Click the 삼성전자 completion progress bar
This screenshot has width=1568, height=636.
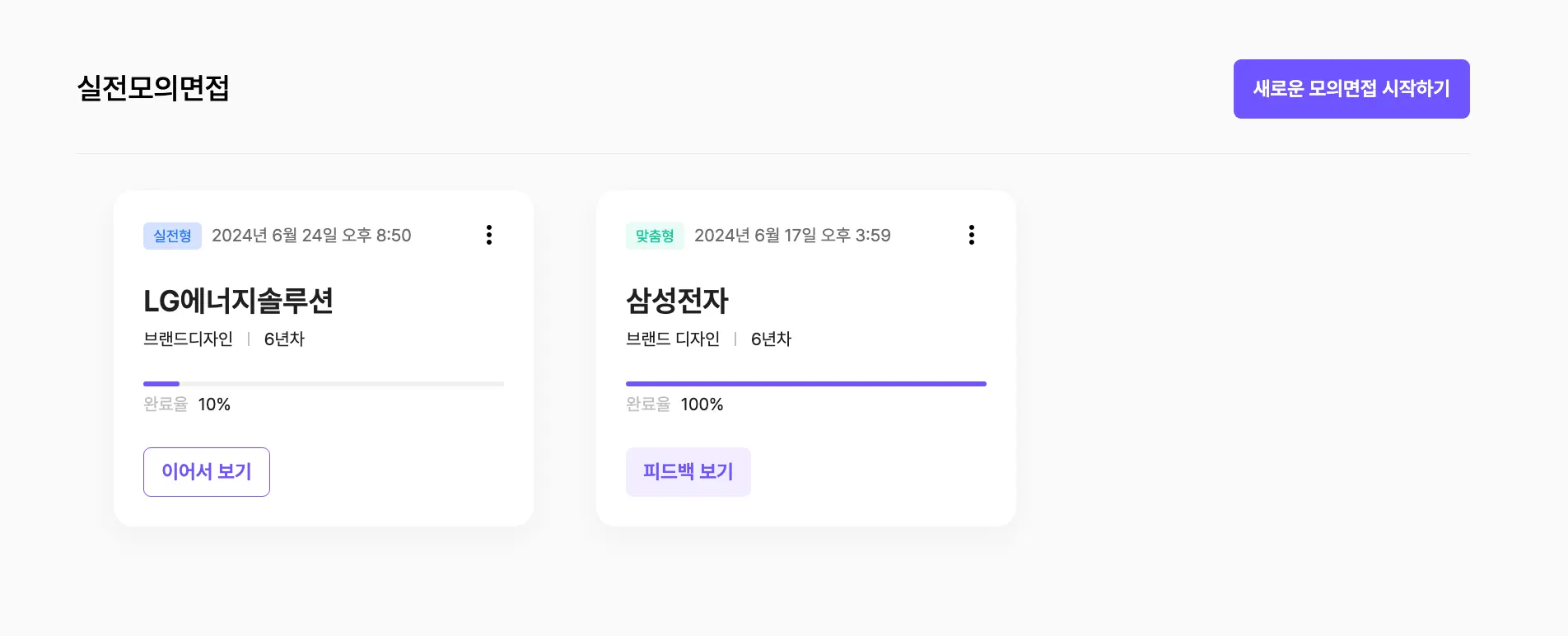[805, 384]
